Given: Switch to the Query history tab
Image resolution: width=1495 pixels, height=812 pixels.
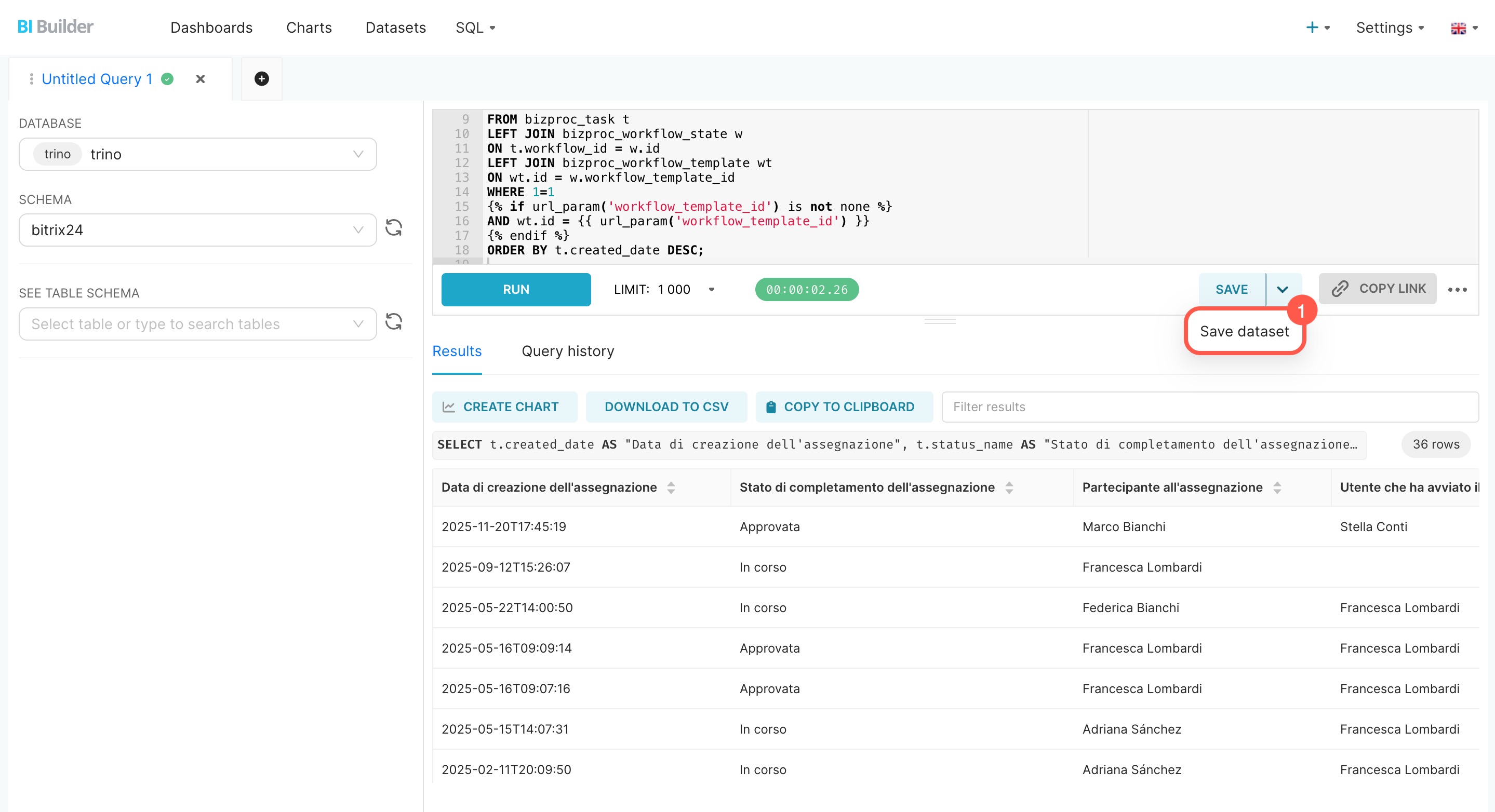Looking at the screenshot, I should [x=567, y=351].
